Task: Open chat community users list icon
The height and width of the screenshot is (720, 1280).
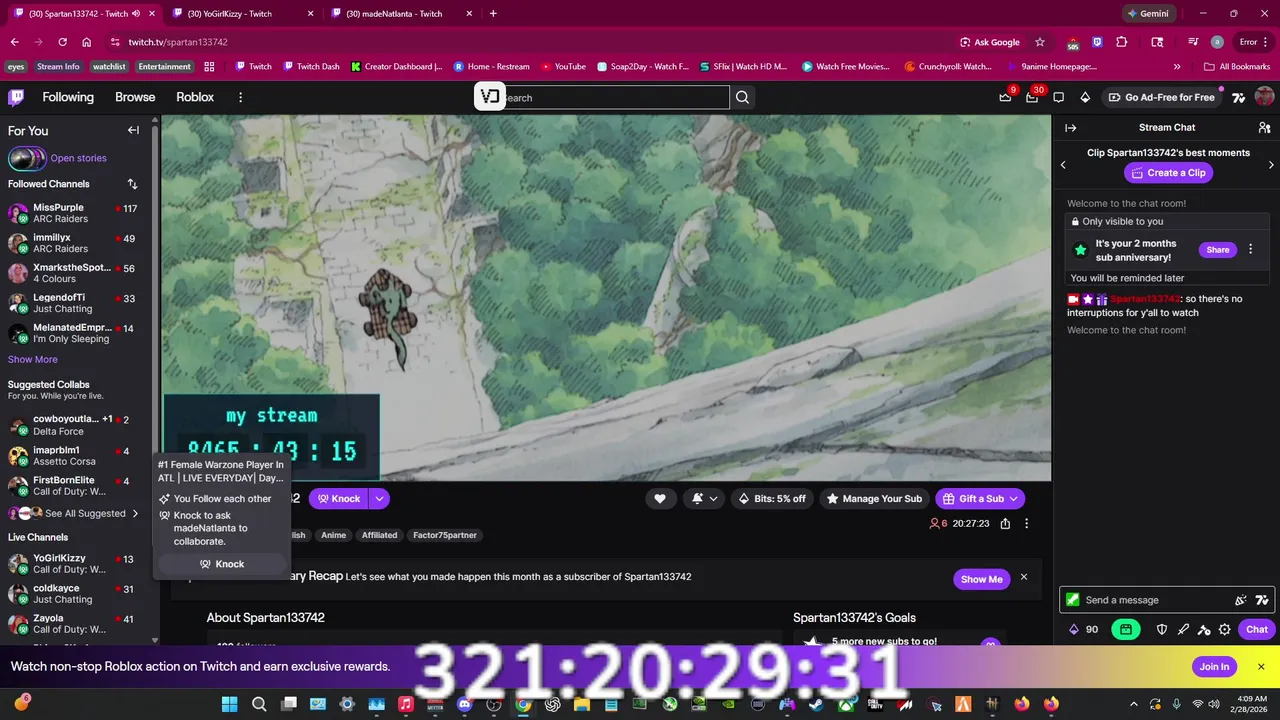Action: [1264, 128]
